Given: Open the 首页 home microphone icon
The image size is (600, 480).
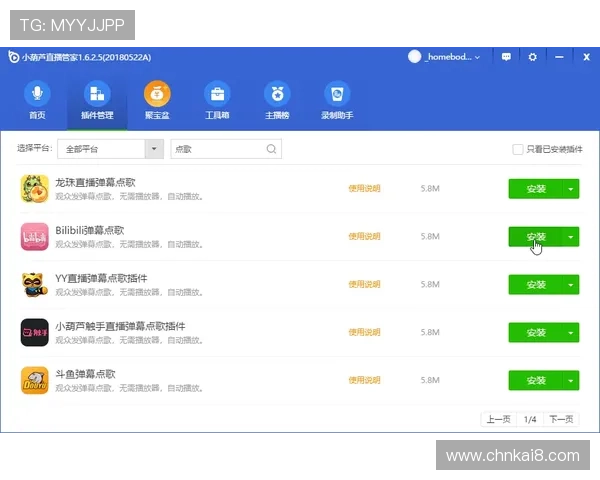Looking at the screenshot, I should (37, 94).
